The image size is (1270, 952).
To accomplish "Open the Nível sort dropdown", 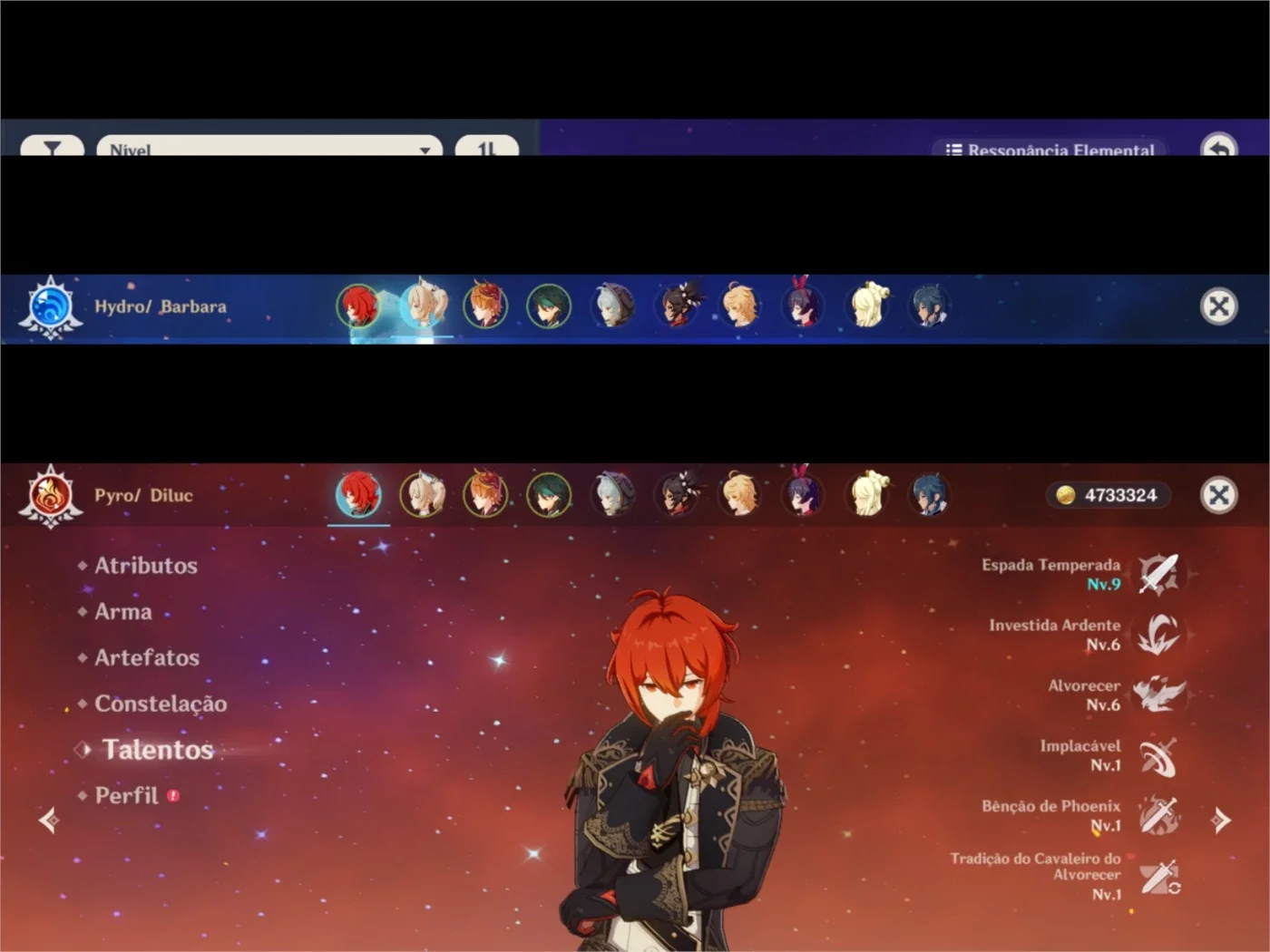I will tap(269, 146).
